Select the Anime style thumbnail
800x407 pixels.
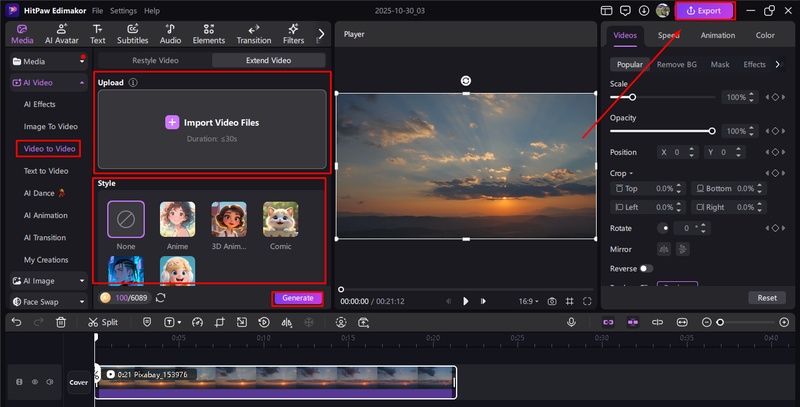tap(177, 219)
